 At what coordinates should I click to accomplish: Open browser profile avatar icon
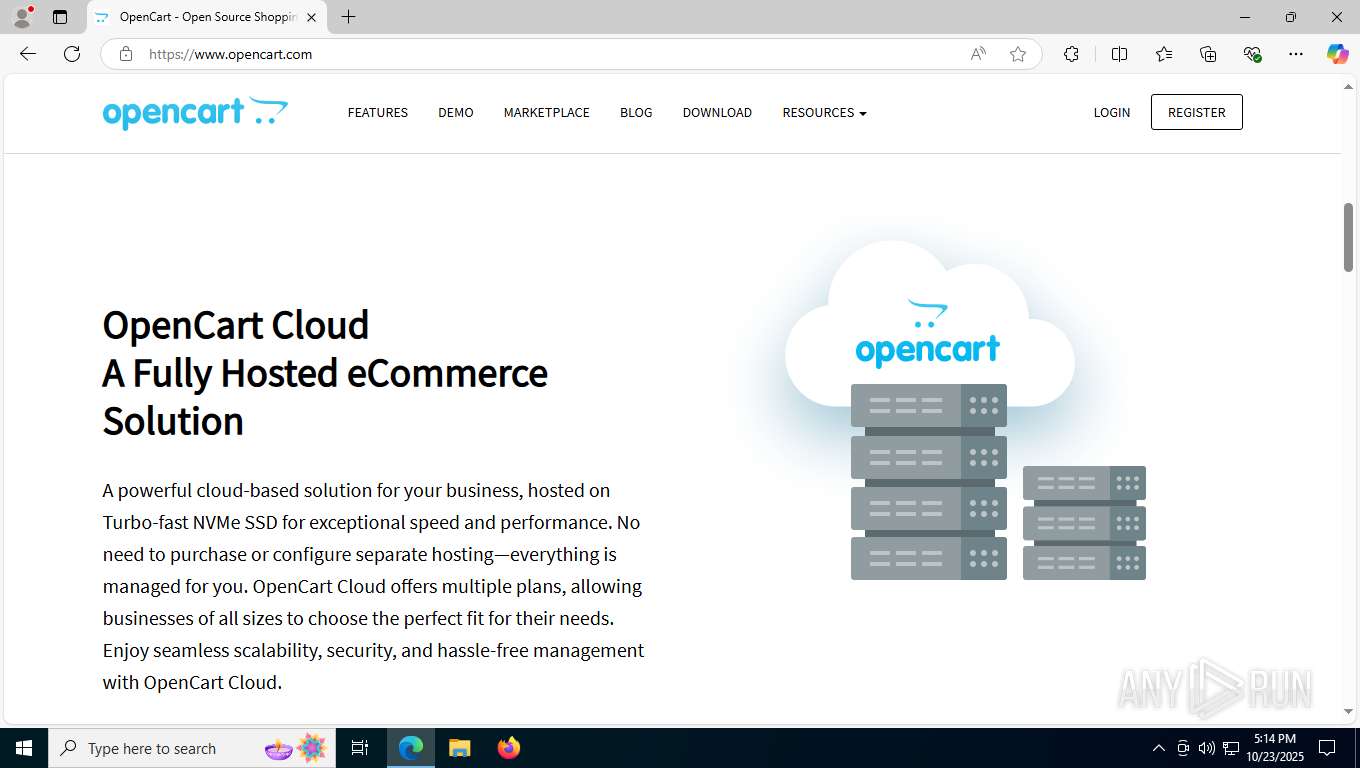[x=22, y=17]
